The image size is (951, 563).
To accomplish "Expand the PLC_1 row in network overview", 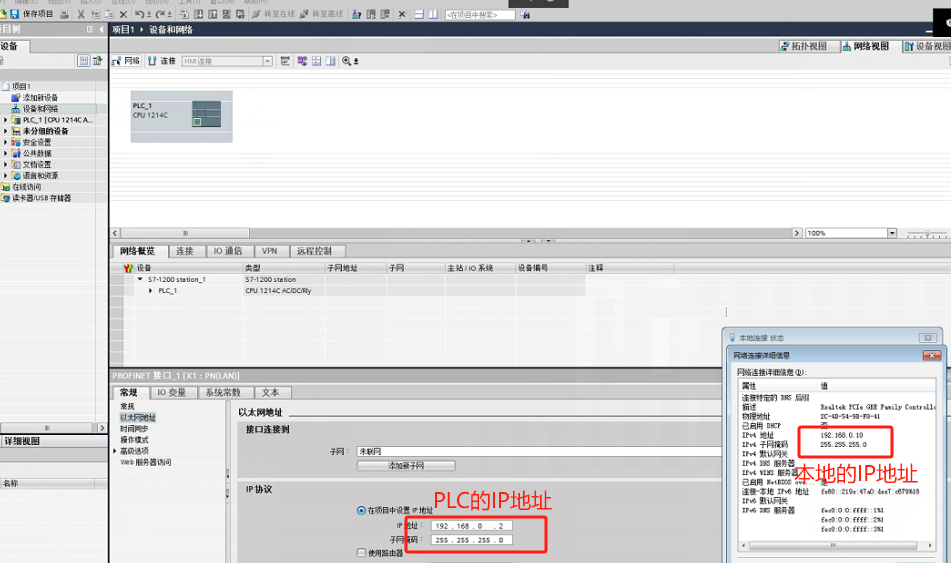I will tap(150, 291).
